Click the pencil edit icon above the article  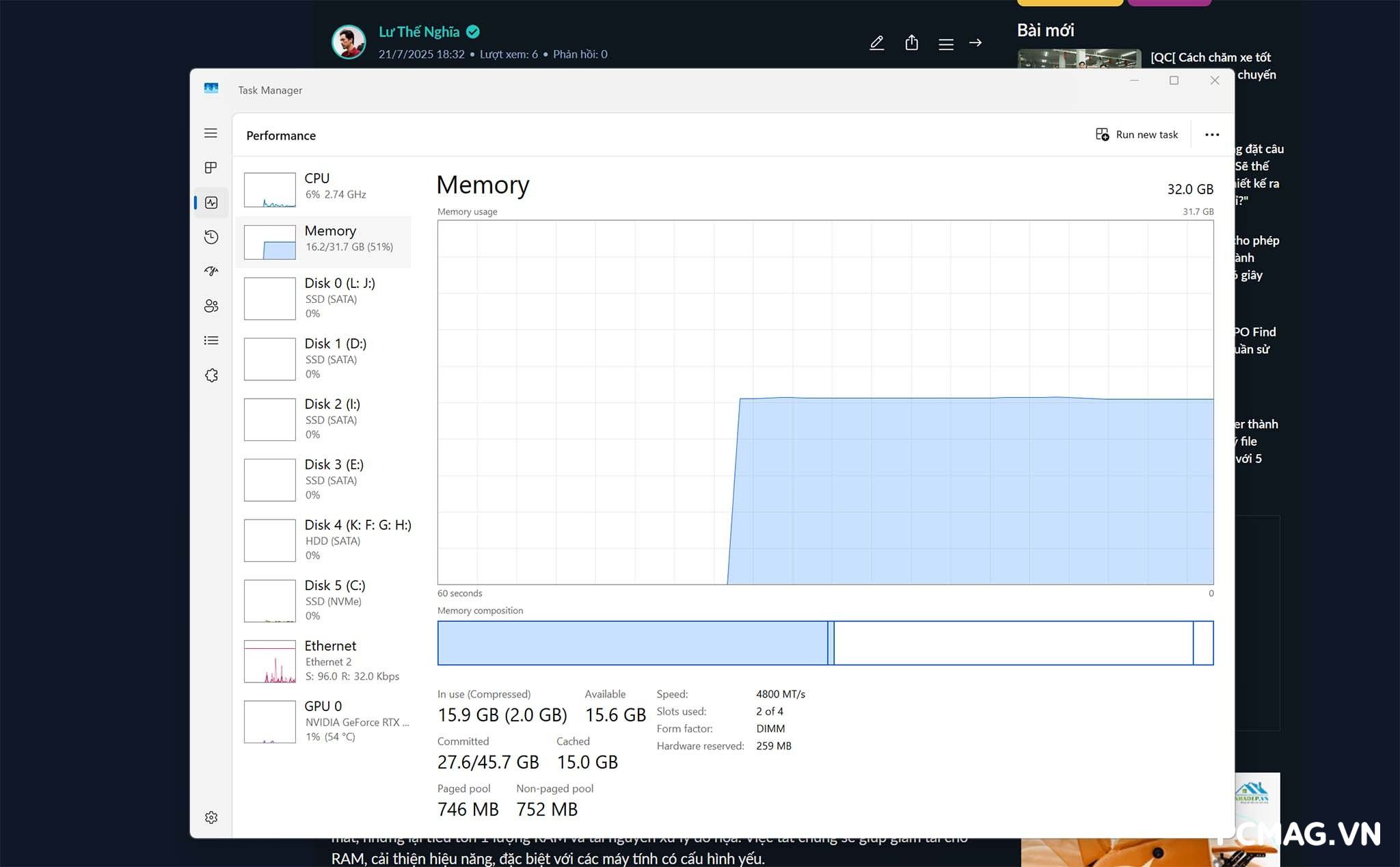[877, 42]
